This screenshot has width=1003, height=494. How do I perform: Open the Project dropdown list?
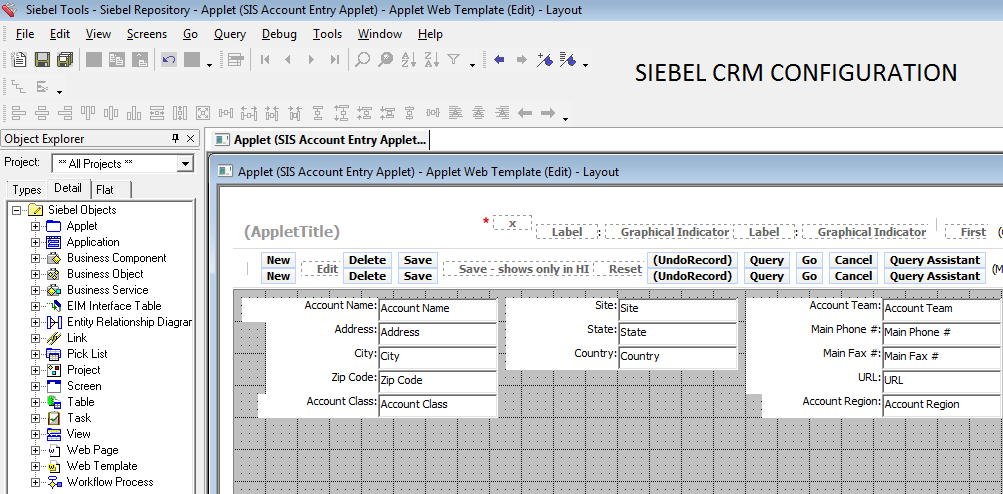185,164
